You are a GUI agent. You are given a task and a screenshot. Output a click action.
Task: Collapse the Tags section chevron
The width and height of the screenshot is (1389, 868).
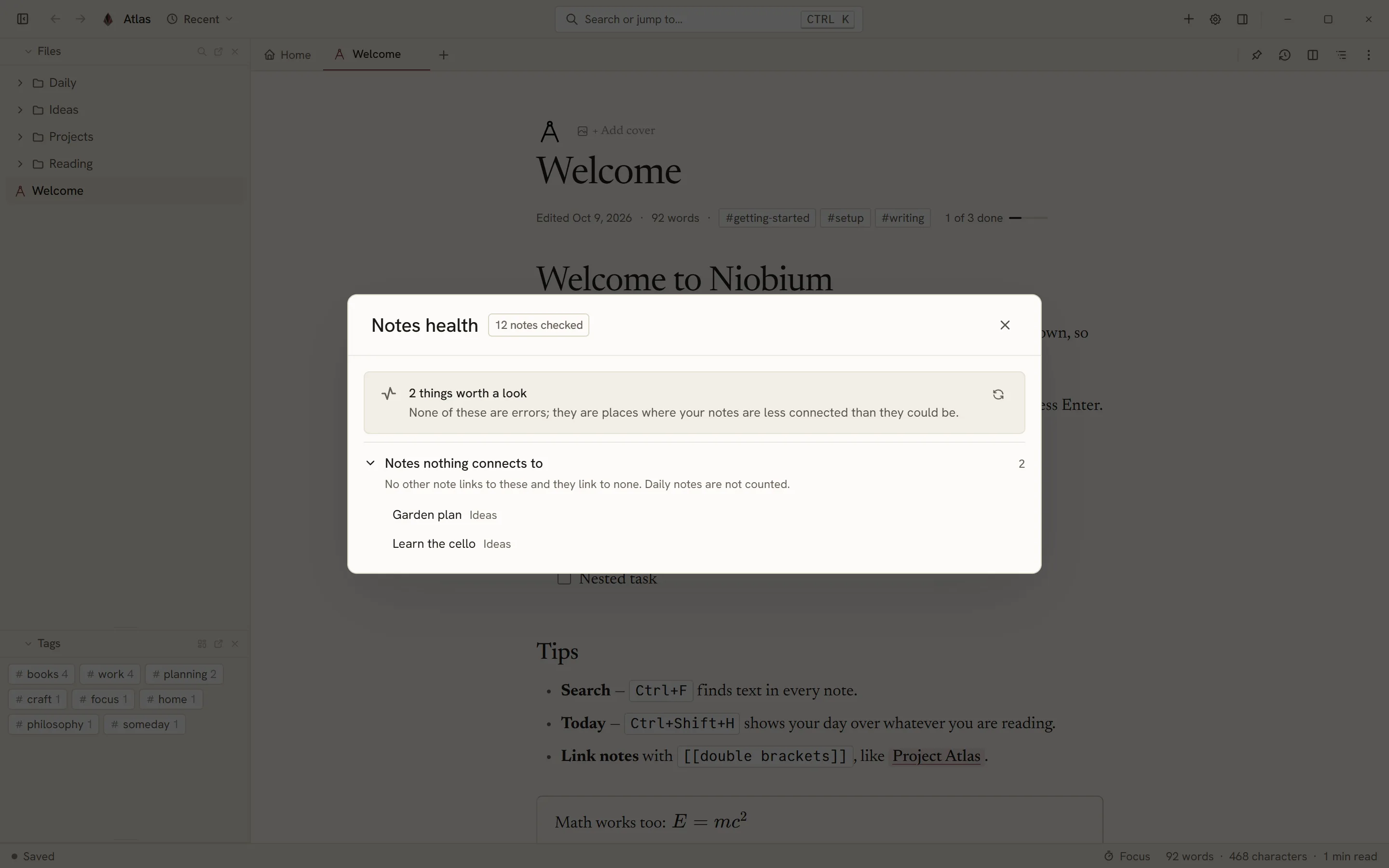tap(28, 644)
